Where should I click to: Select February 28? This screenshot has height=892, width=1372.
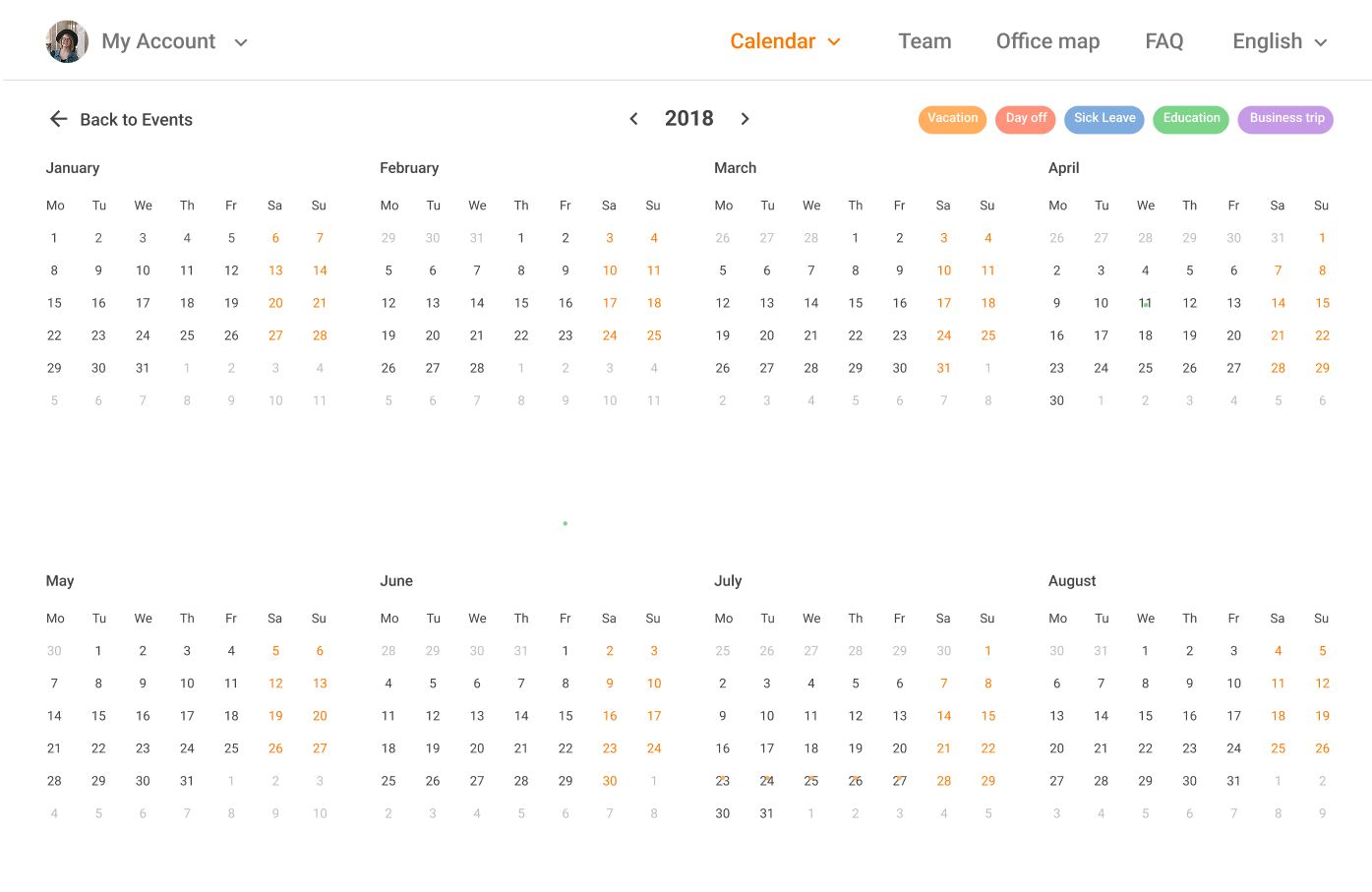477,368
